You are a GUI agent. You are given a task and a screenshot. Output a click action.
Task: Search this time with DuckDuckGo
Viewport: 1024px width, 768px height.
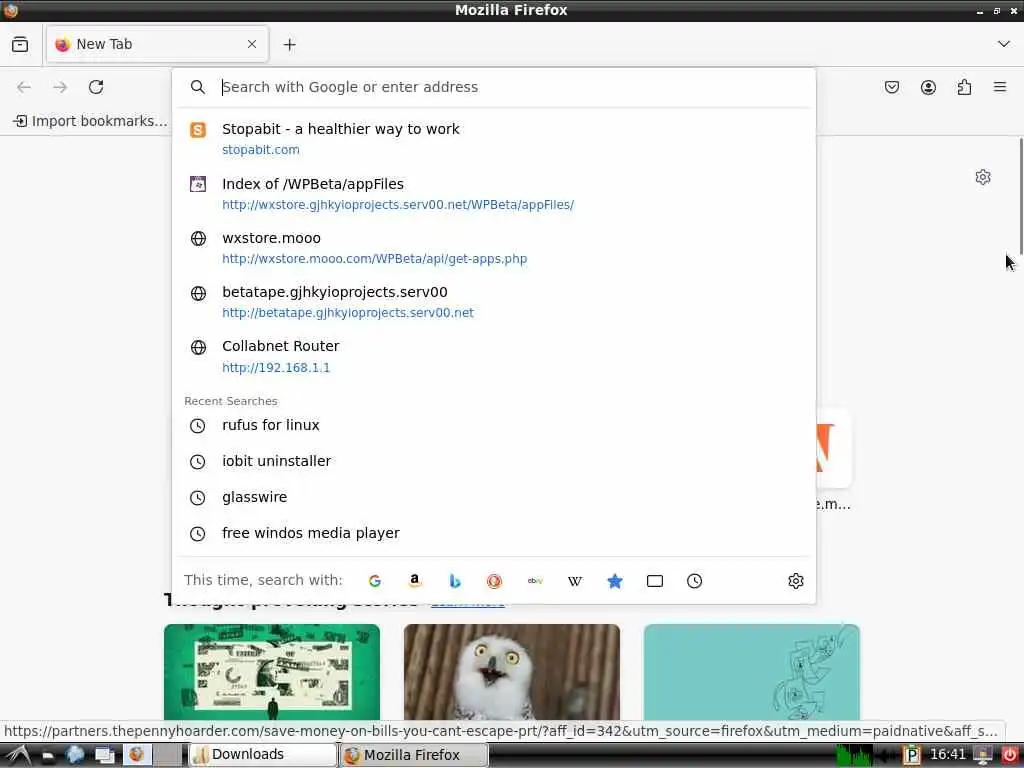pos(494,581)
